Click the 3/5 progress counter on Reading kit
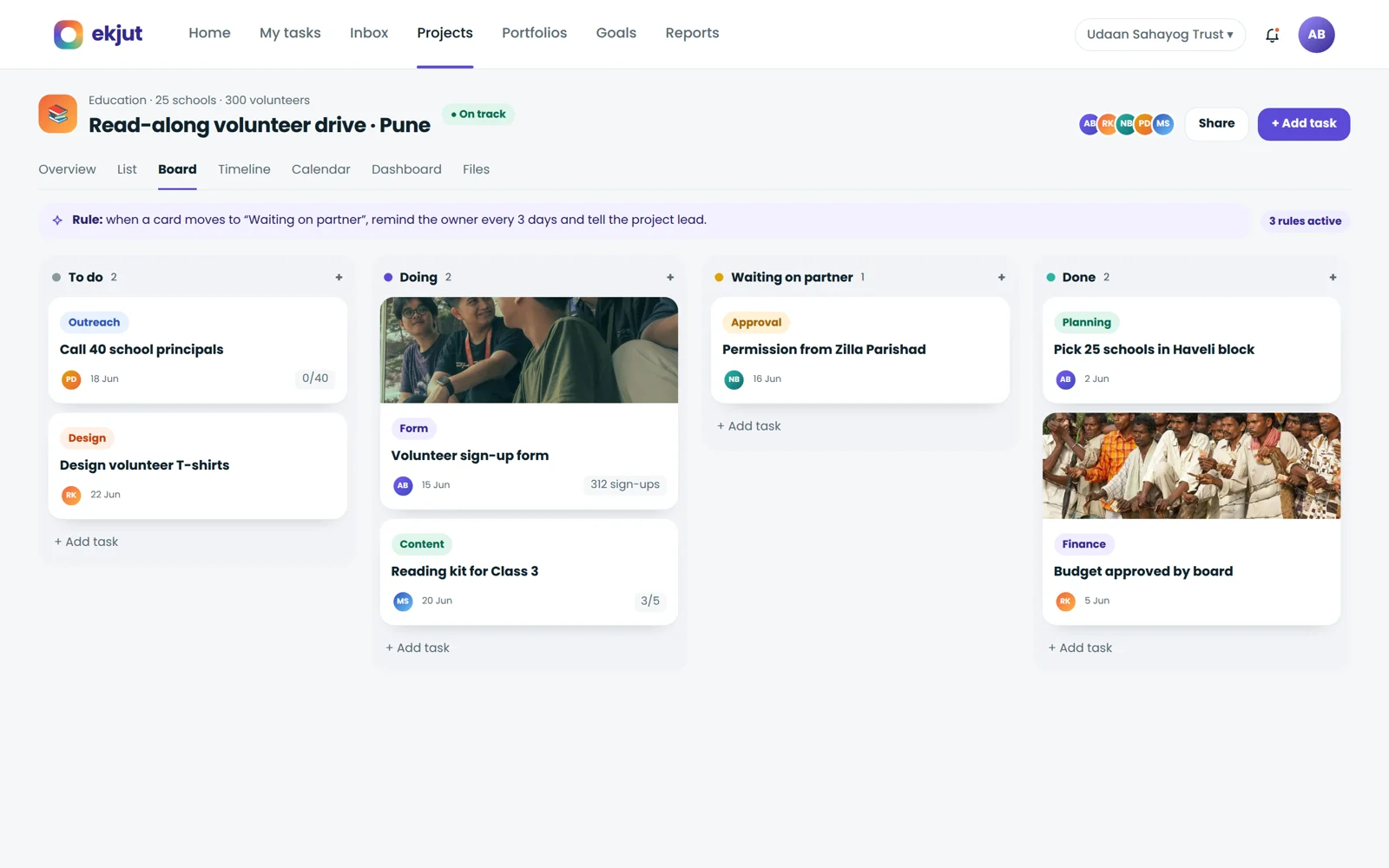1389x868 pixels. pyautogui.click(x=650, y=601)
